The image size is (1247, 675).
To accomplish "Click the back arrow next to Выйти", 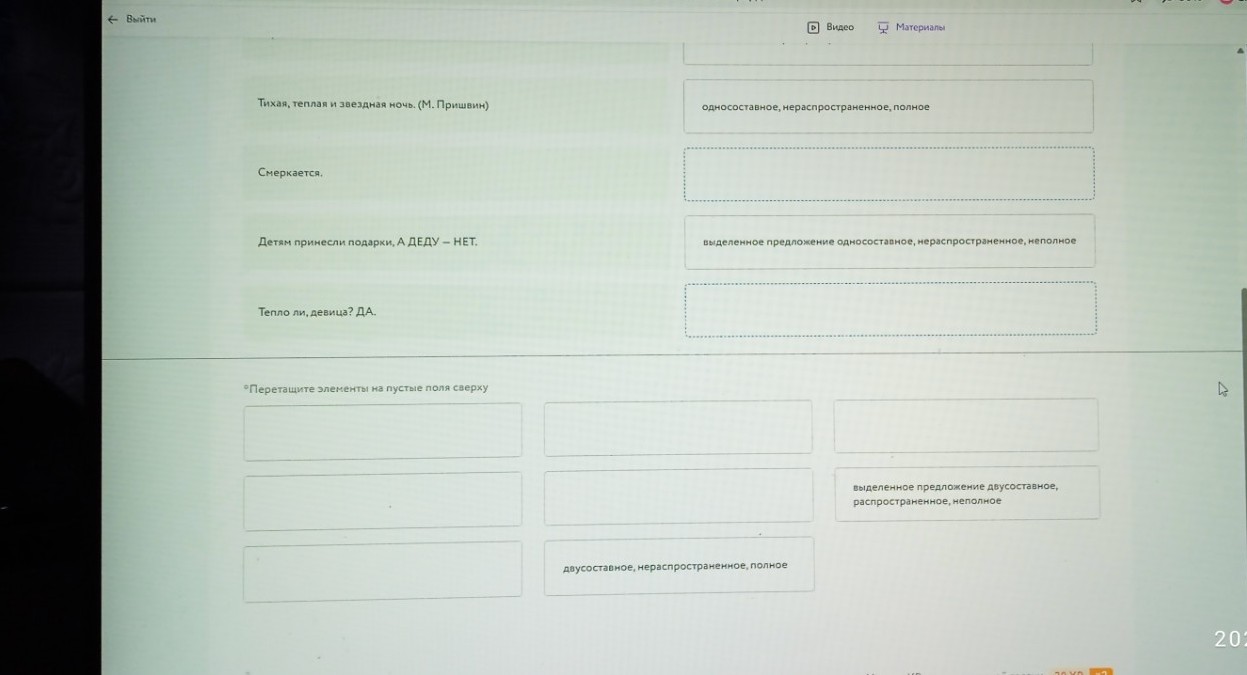I will [x=113, y=19].
